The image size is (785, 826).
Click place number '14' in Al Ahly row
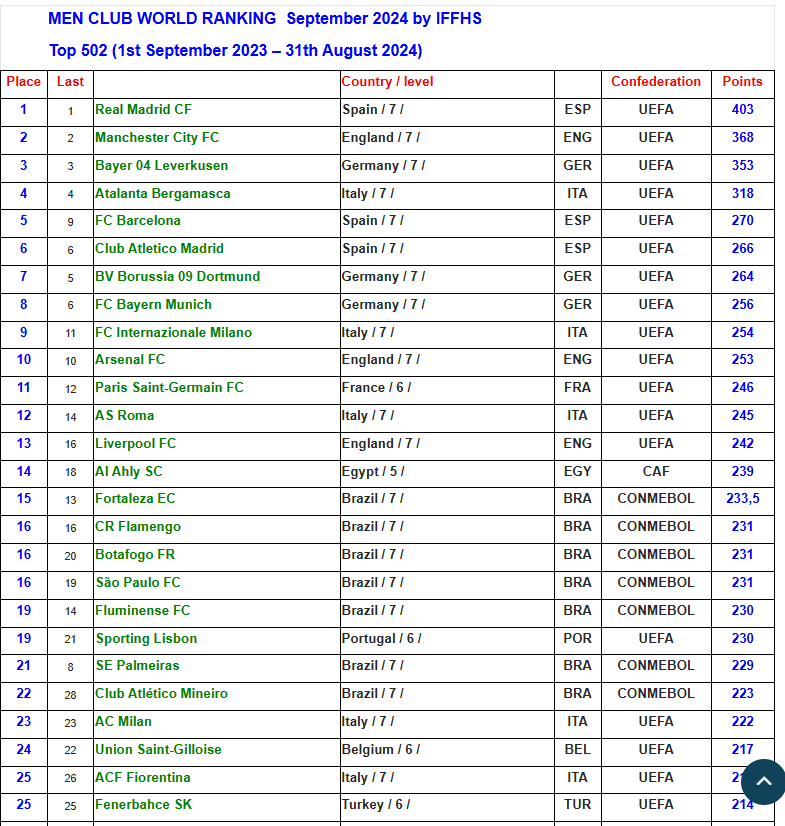[x=24, y=471]
